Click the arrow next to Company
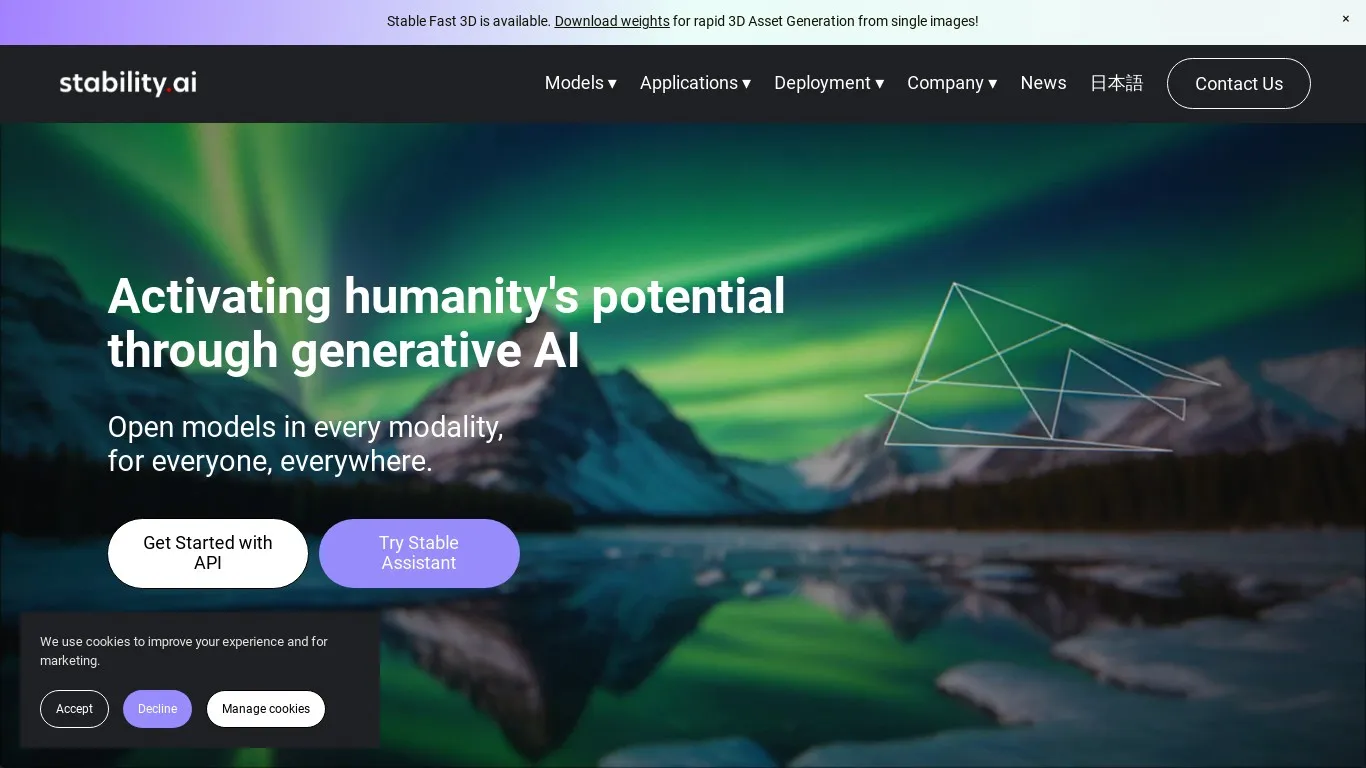The height and width of the screenshot is (768, 1366). (x=992, y=84)
